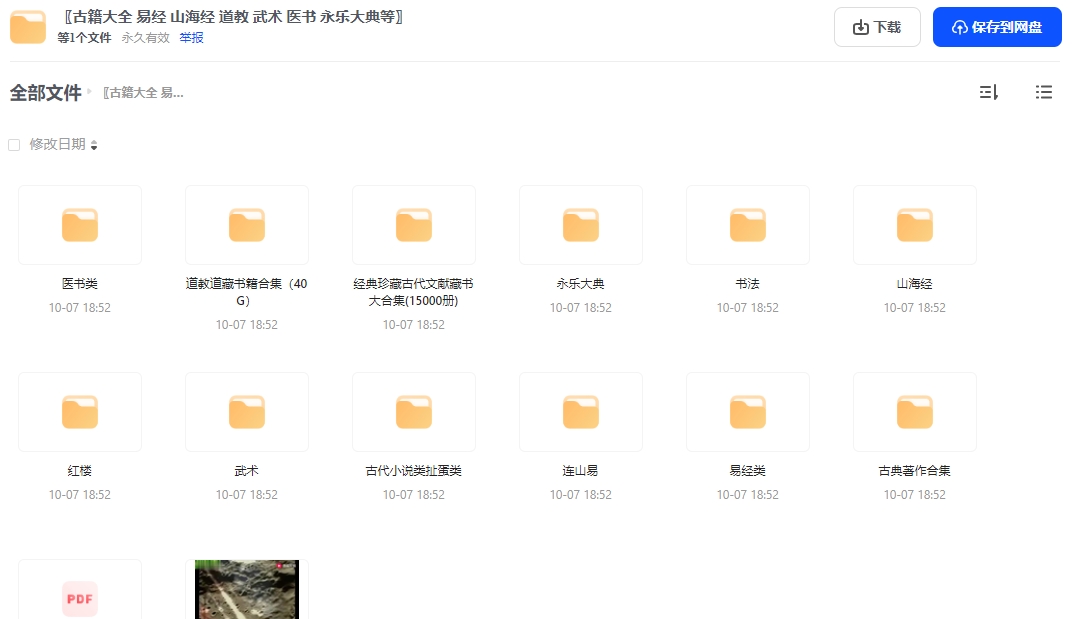Open the video thumbnail in bottom row
The width and height of the screenshot is (1072, 619).
tap(247, 590)
